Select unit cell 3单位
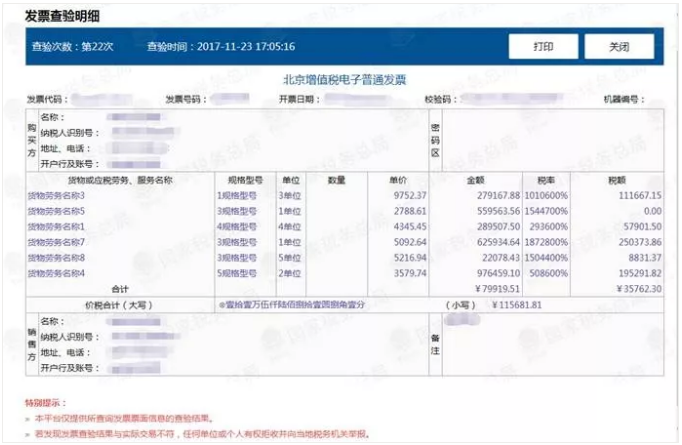Image resolution: width=682 pixels, height=445 pixels. coord(290,196)
